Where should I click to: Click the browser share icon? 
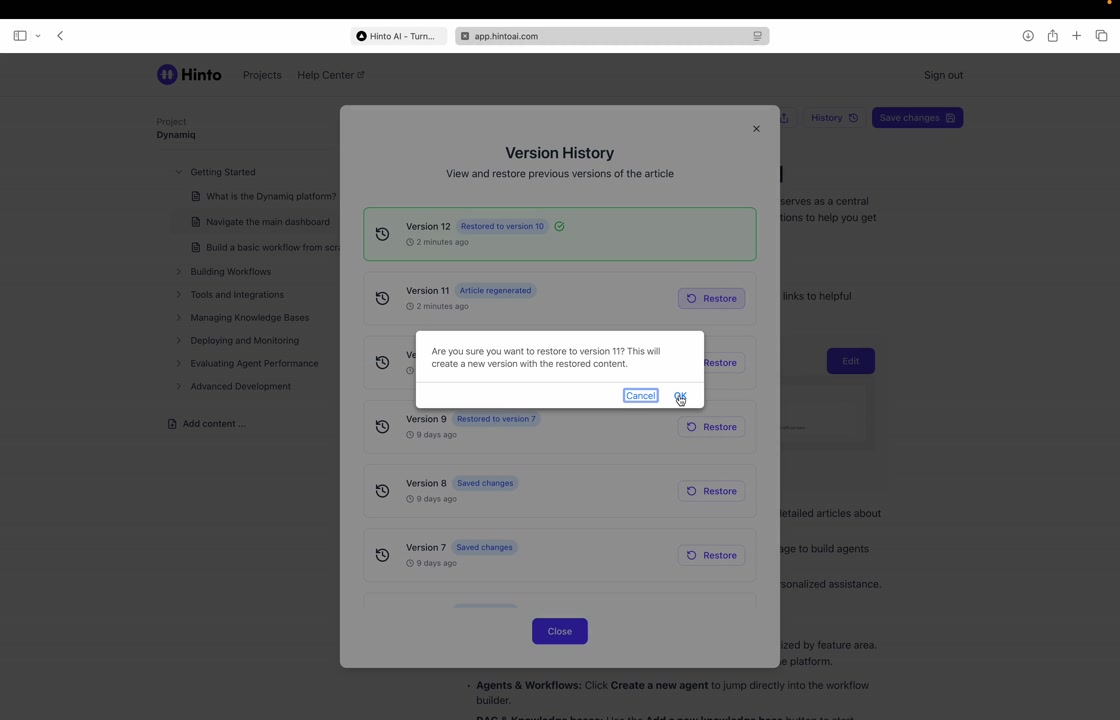click(x=1052, y=36)
